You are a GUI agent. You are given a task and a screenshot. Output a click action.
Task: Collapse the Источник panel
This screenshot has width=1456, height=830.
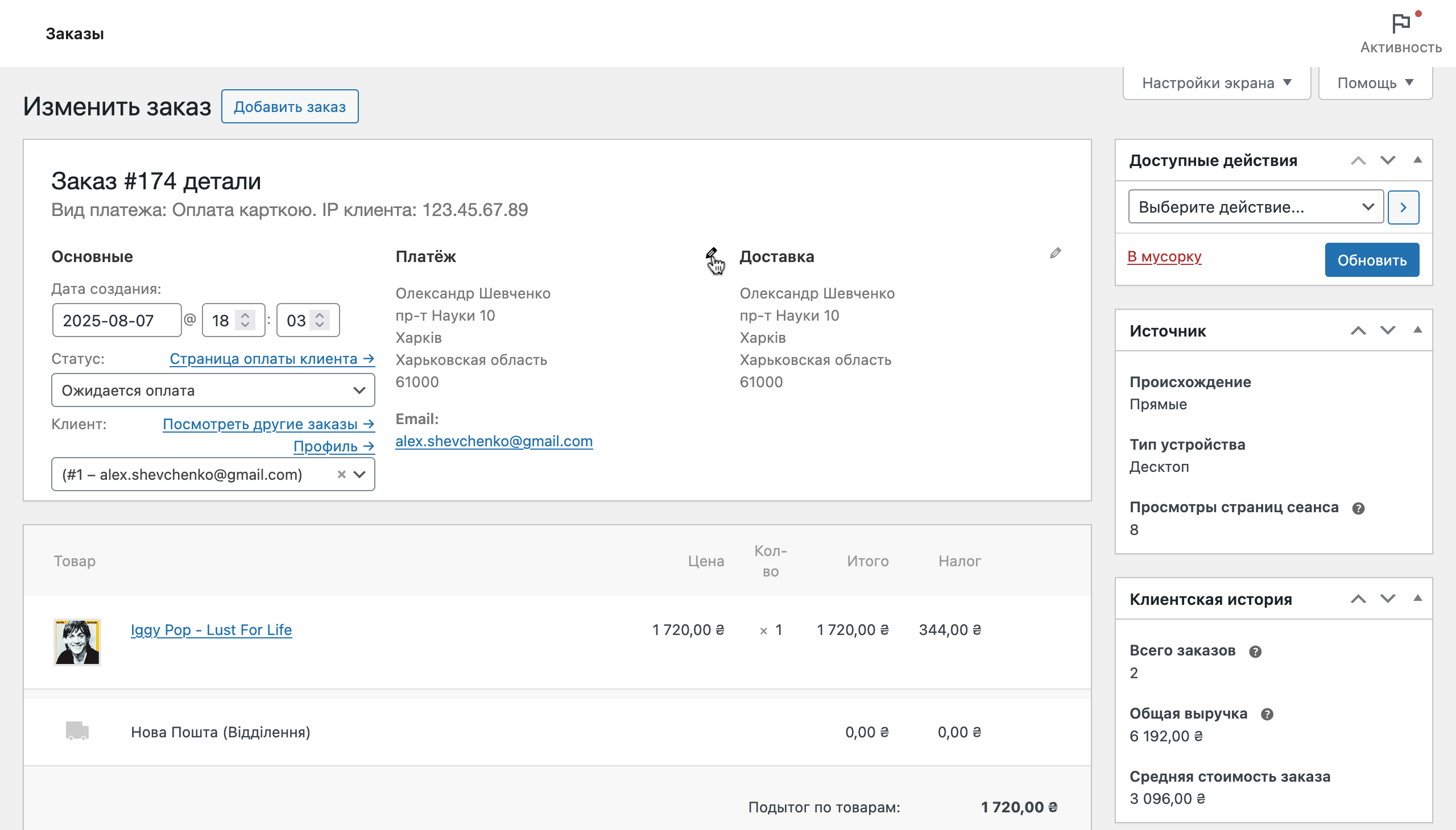pyautogui.click(x=1417, y=331)
